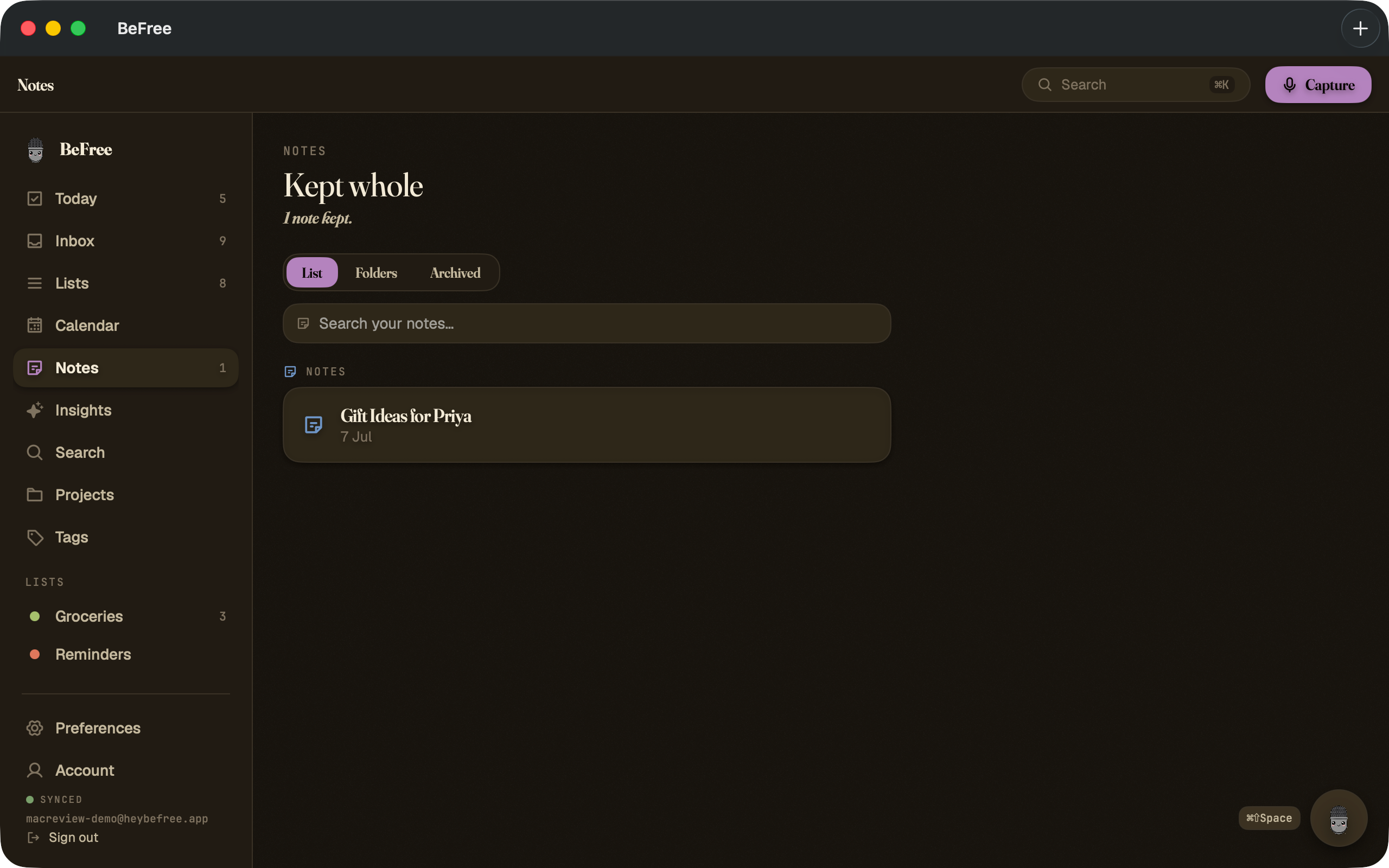
Task: Click the sidebar Search magnifier icon
Action: (34, 453)
